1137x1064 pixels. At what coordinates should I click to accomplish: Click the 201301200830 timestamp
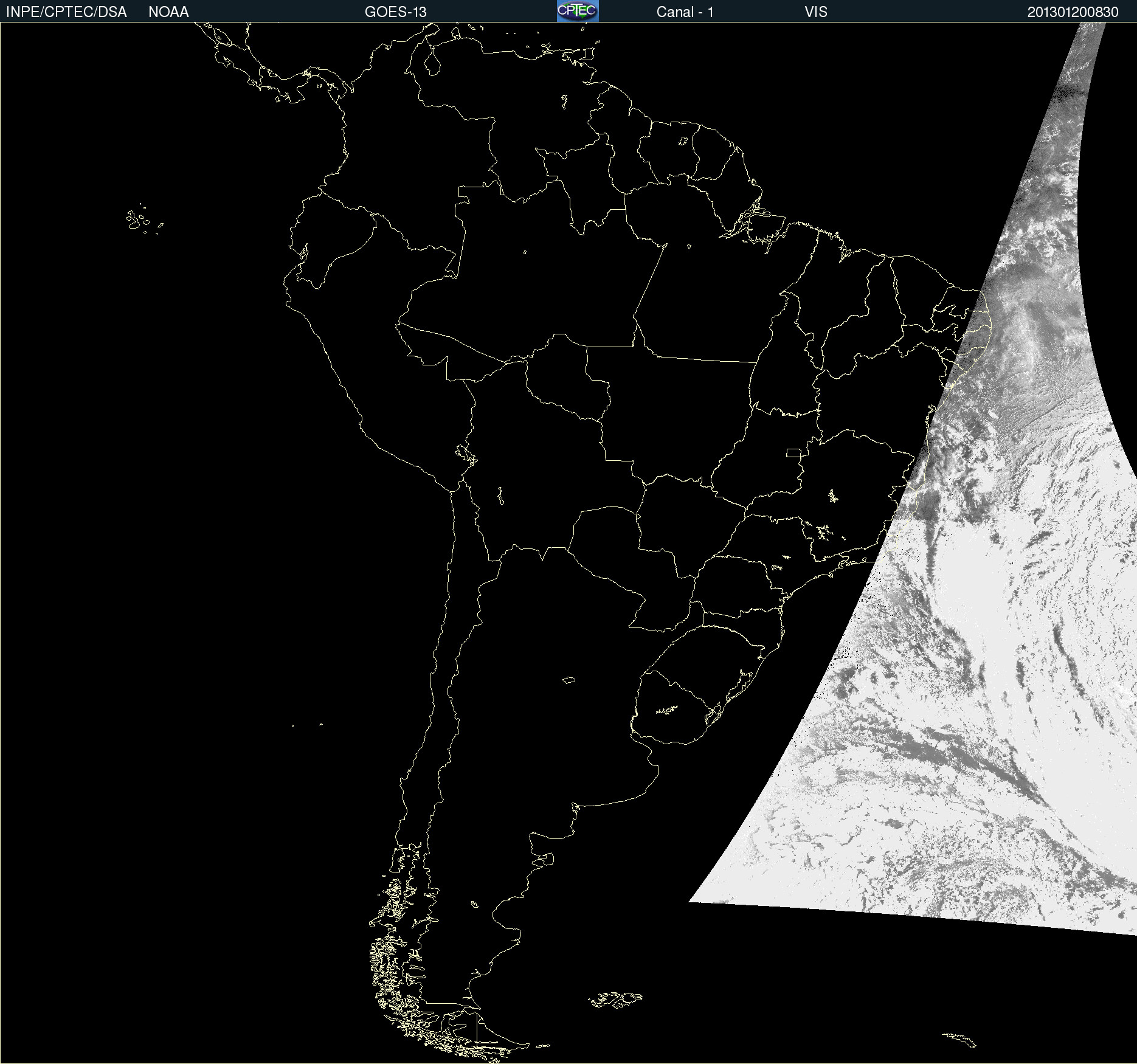[1073, 12]
